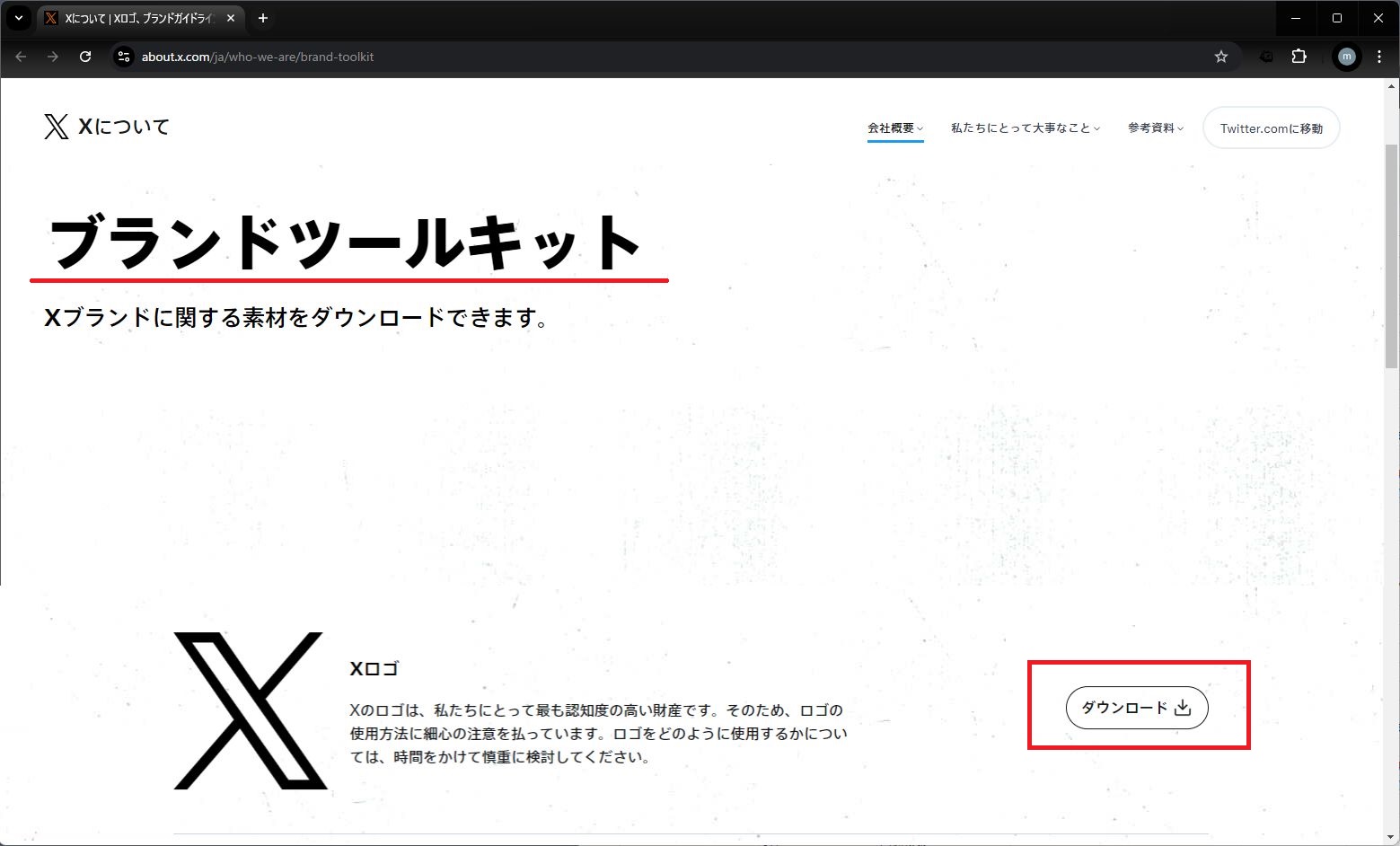This screenshot has width=1400, height=846.
Task: Click the scrollbar up arrow
Action: (x=1392, y=86)
